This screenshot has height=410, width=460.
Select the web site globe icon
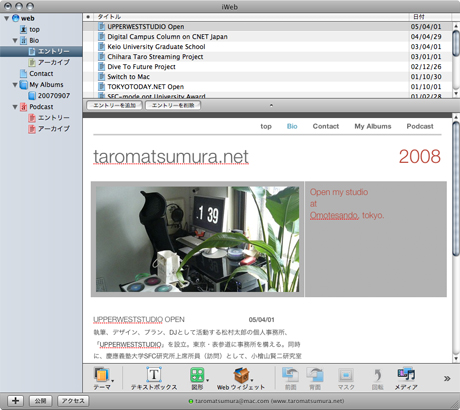(x=15, y=18)
